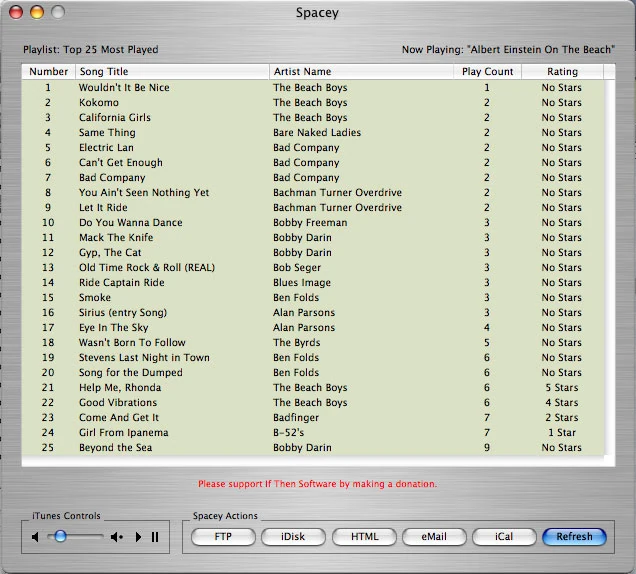Select the song "Smoke"
The height and width of the screenshot is (574, 636).
(95, 298)
